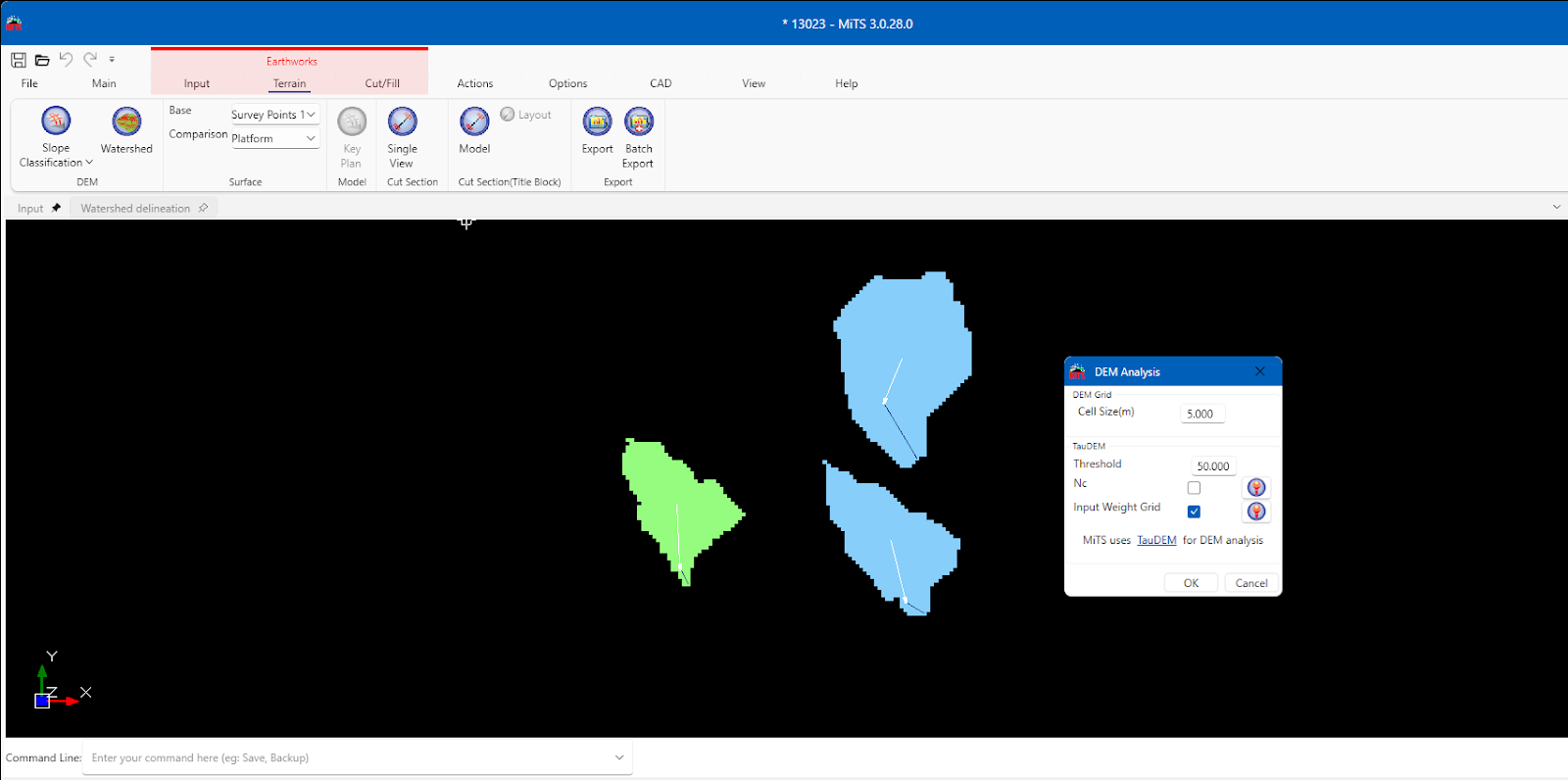Confirm DEM Analysis with OK
1568x780 pixels.
coord(1191,583)
